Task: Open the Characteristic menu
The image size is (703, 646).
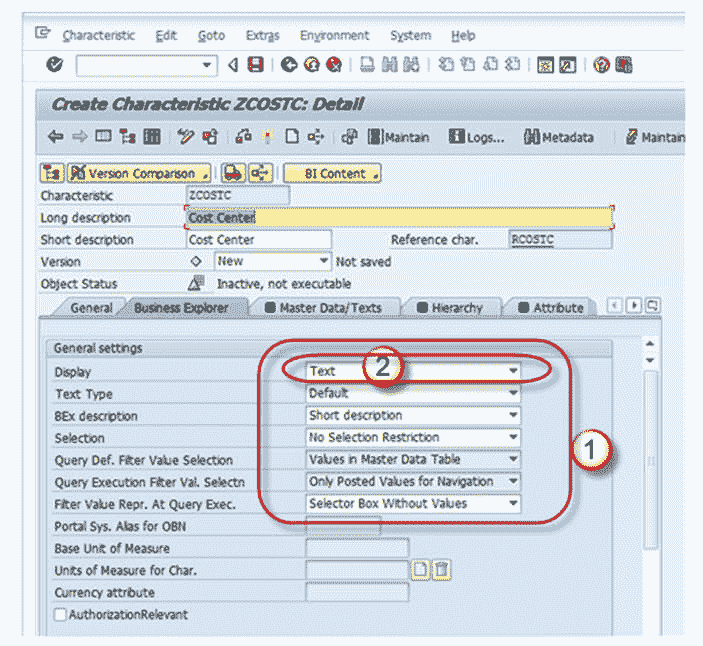Action: tap(98, 35)
